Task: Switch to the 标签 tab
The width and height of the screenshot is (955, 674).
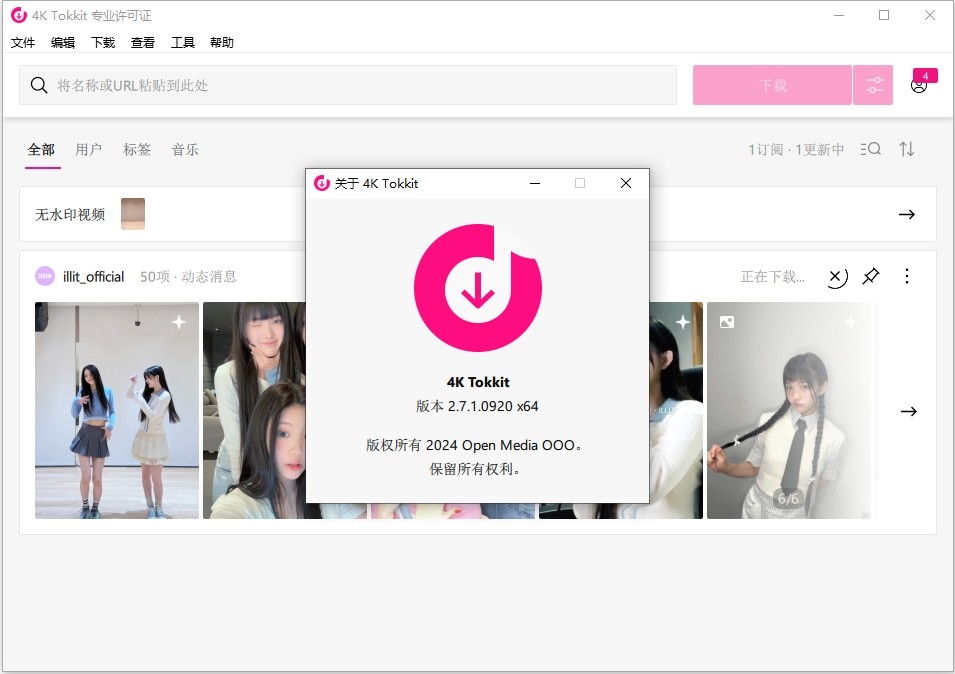Action: click(137, 150)
